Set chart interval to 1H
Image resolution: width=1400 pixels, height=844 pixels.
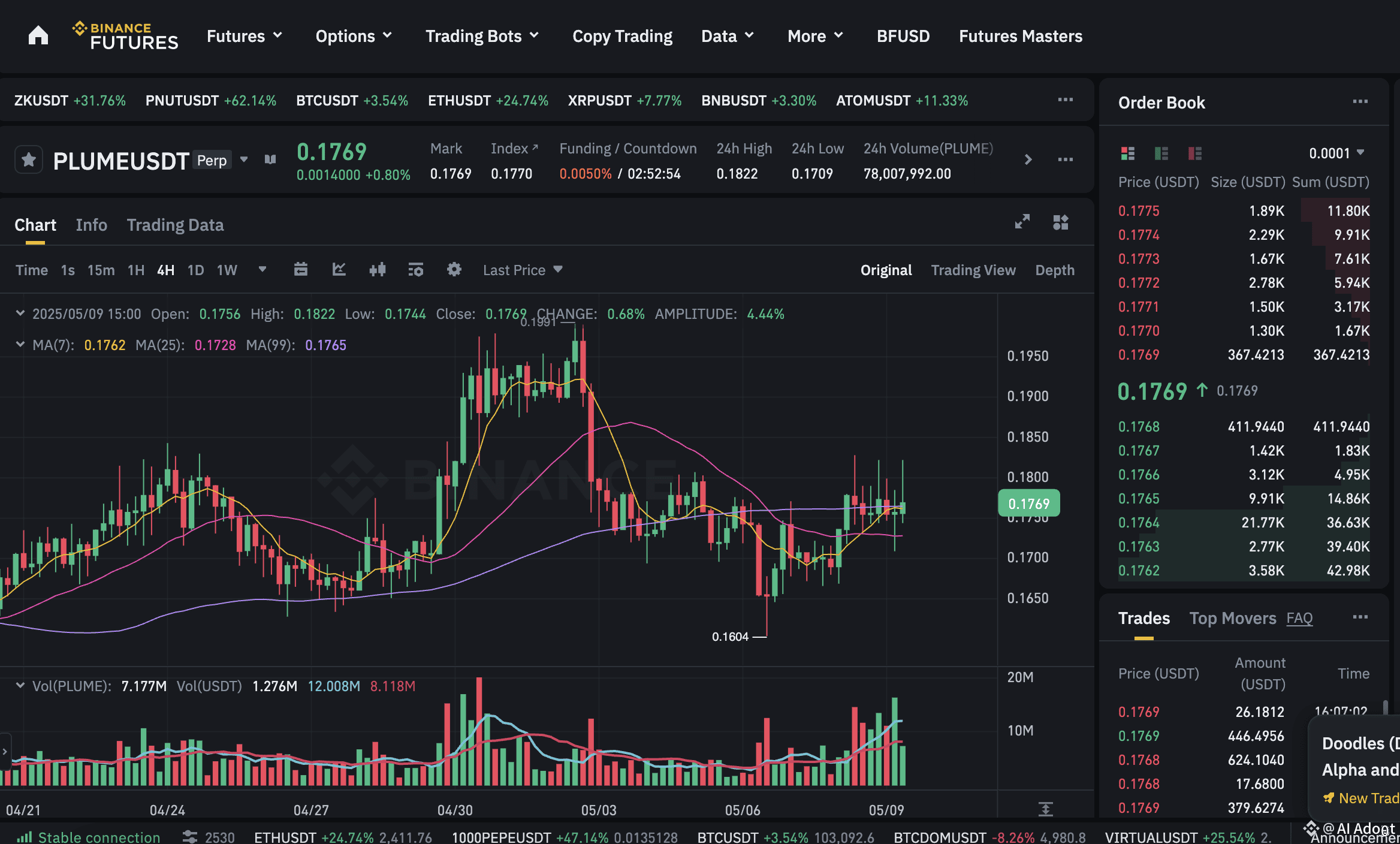[x=136, y=270]
